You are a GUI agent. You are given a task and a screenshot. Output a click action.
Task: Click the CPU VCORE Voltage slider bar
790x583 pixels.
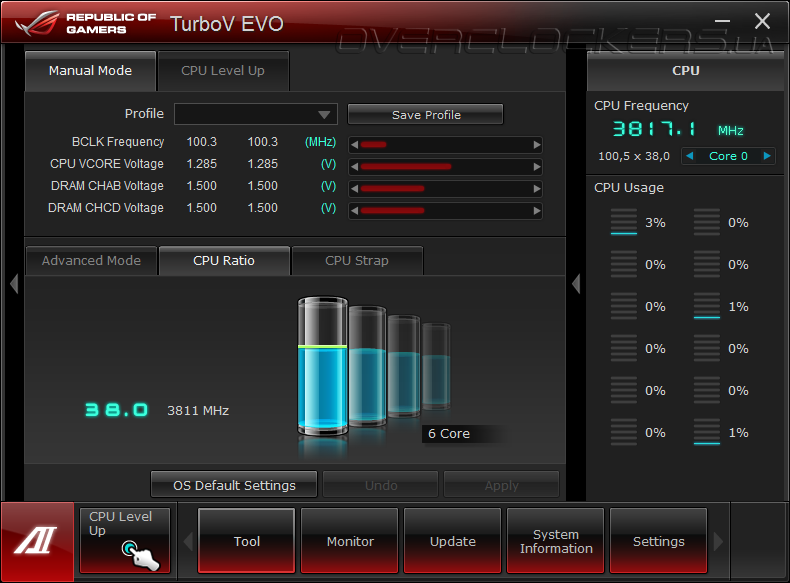click(x=446, y=167)
